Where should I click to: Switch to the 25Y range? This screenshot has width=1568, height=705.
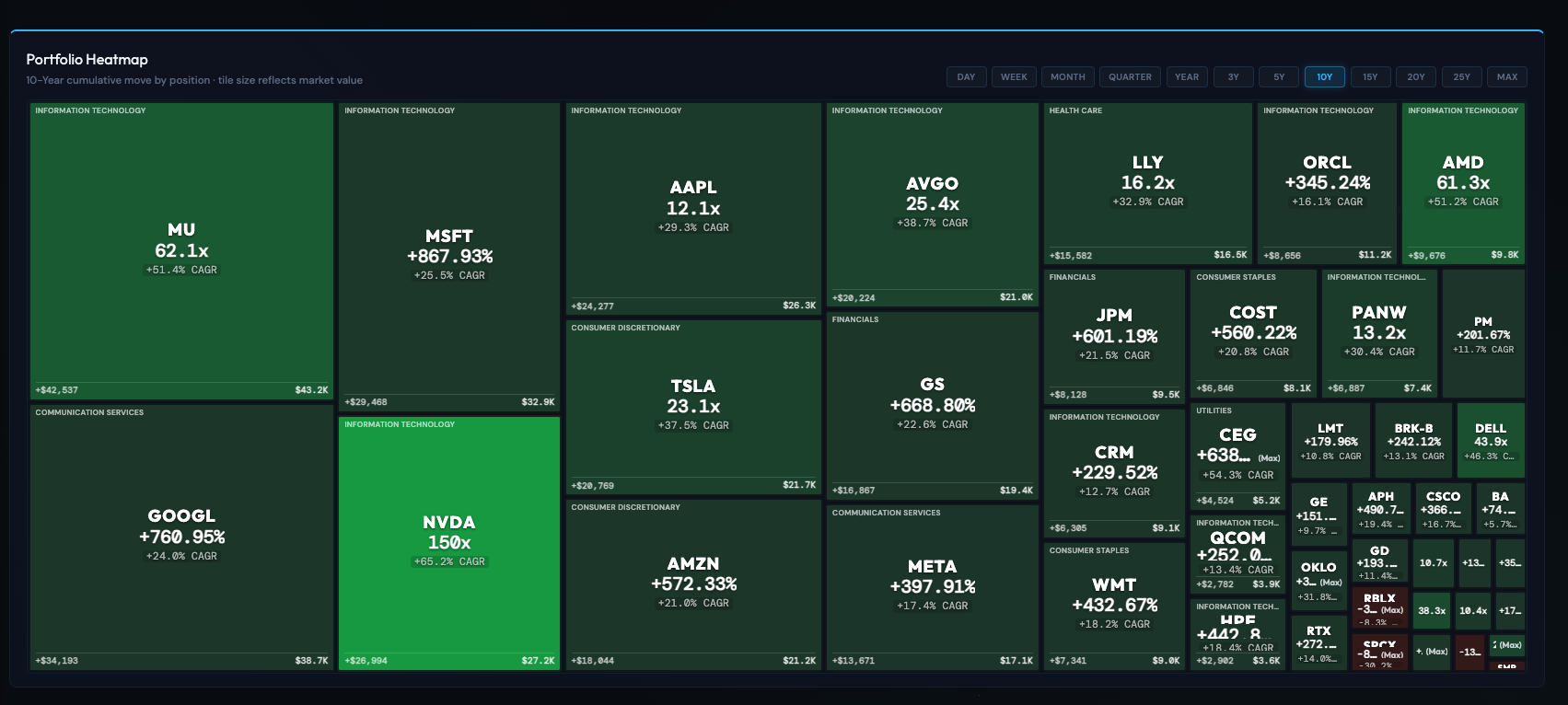pyautogui.click(x=1461, y=77)
